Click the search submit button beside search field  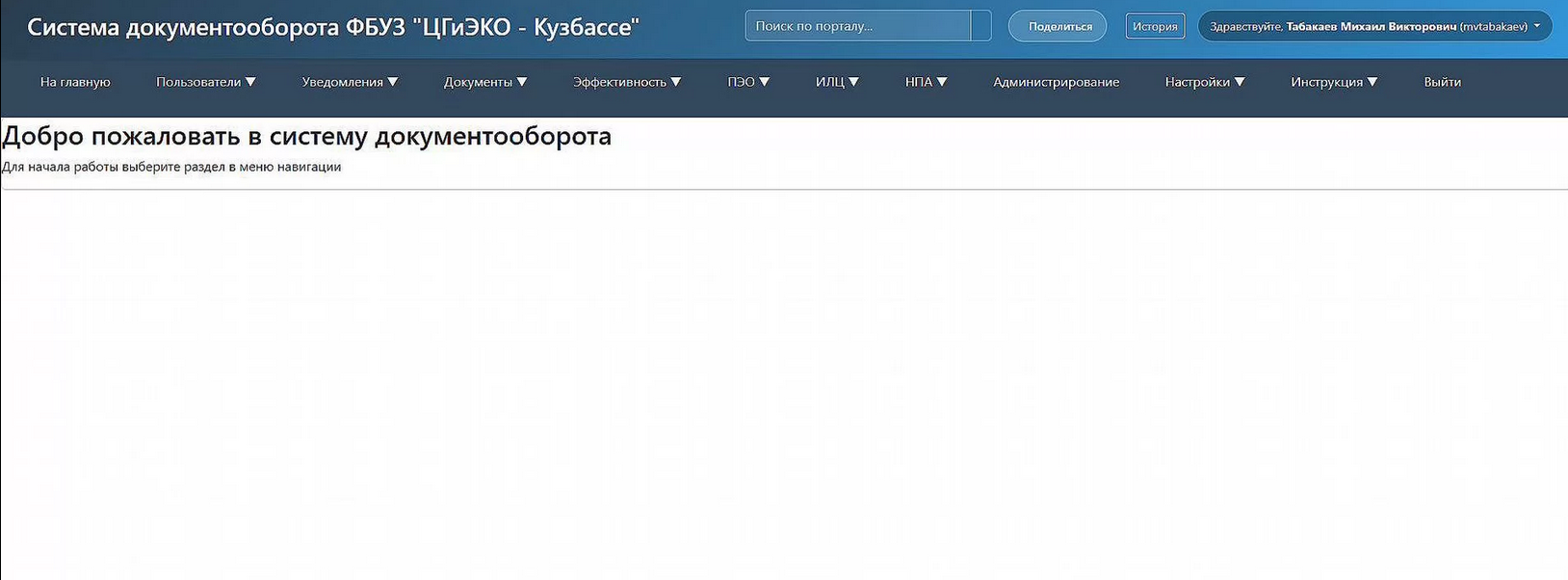(x=980, y=26)
